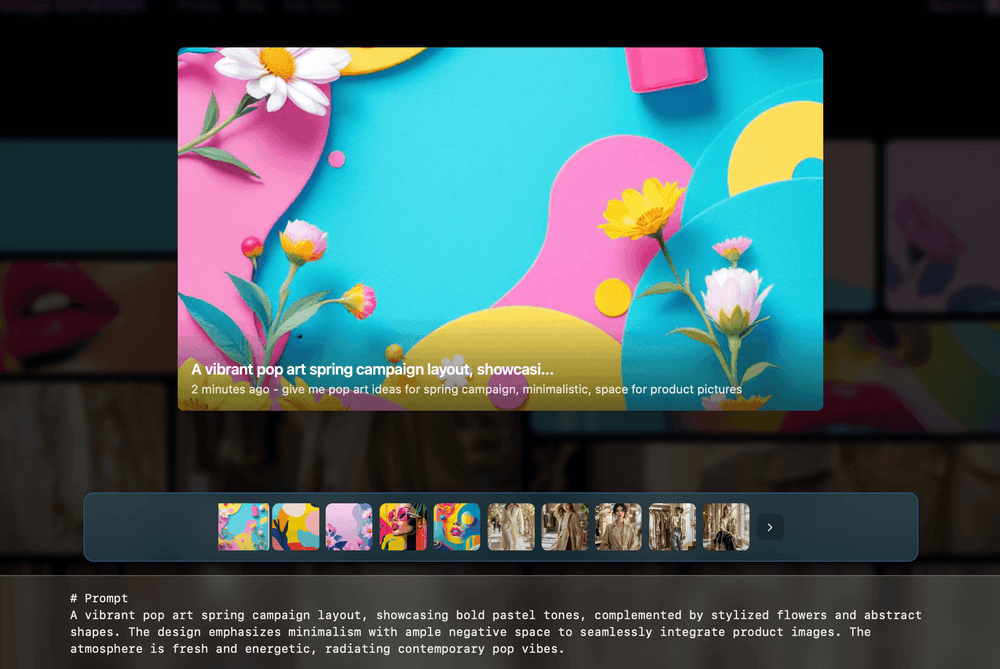
Task: Choose the pale pink floral thumbnail
Action: click(x=349, y=527)
